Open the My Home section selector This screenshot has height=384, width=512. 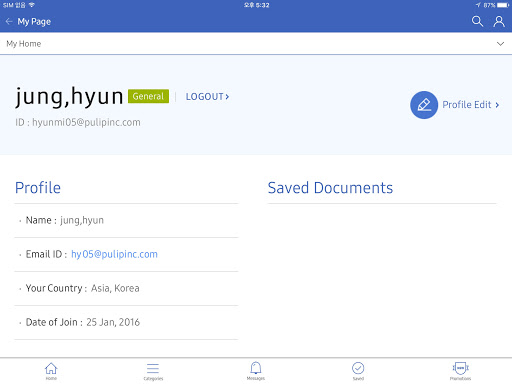[256, 44]
